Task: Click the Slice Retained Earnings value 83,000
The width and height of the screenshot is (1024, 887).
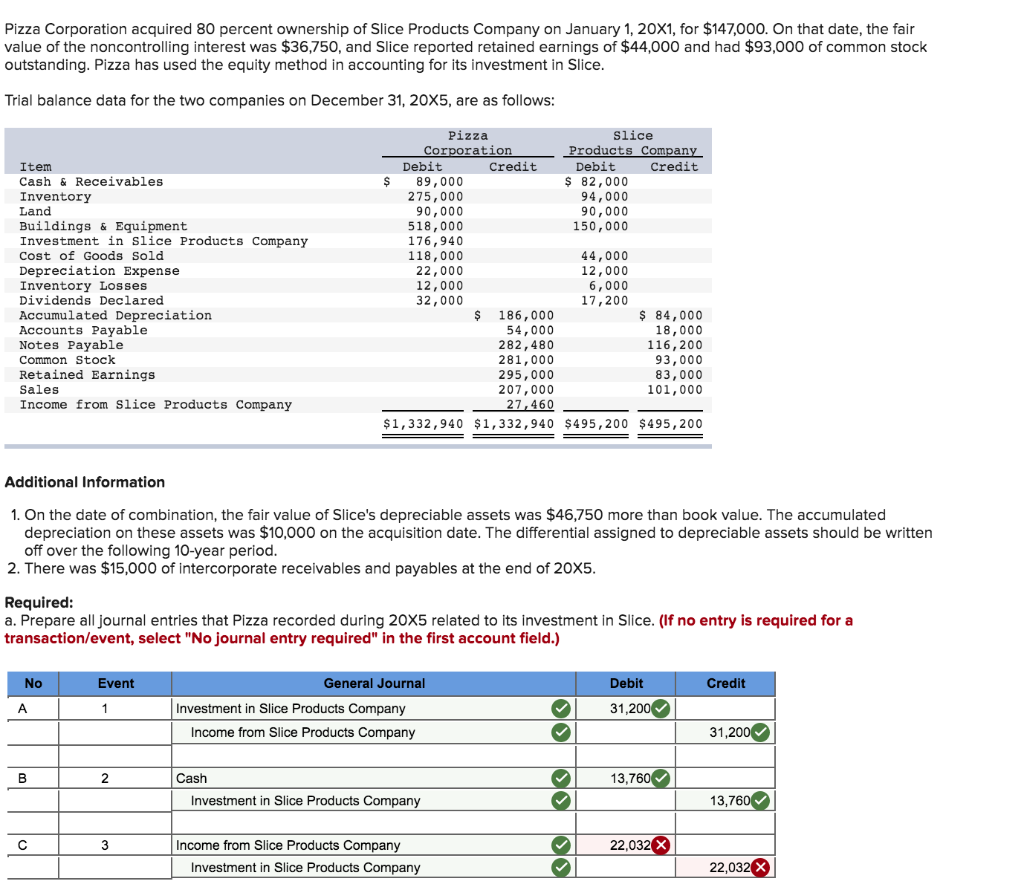Action: 679,375
